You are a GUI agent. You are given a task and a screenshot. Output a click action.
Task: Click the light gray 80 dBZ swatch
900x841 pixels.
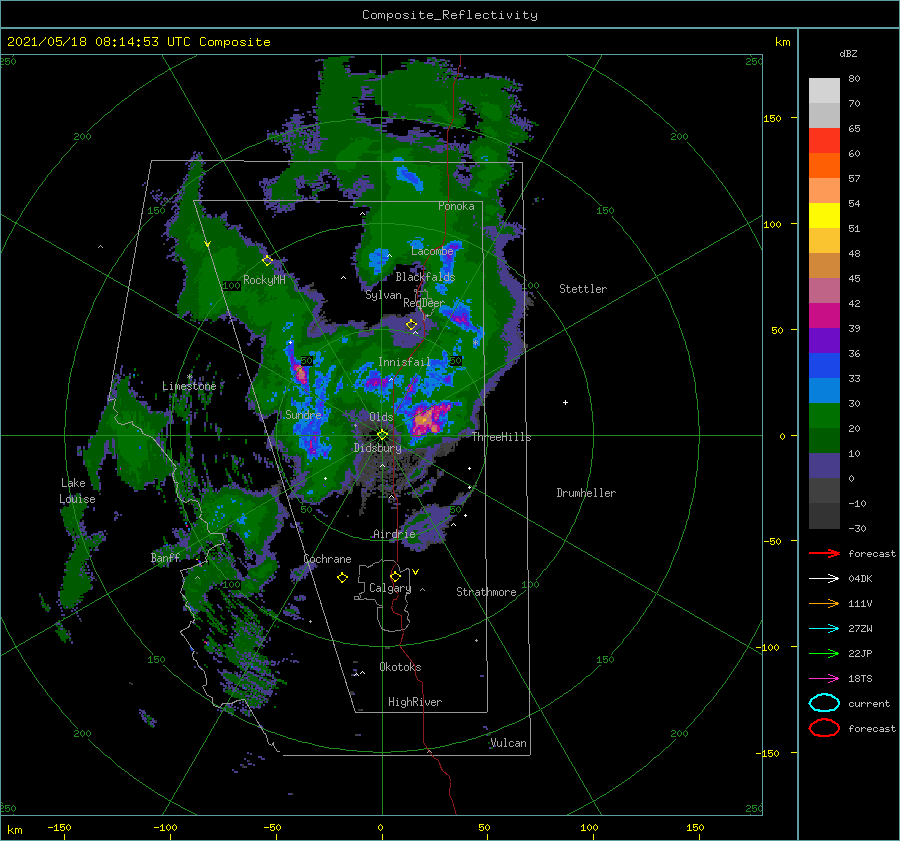click(824, 90)
